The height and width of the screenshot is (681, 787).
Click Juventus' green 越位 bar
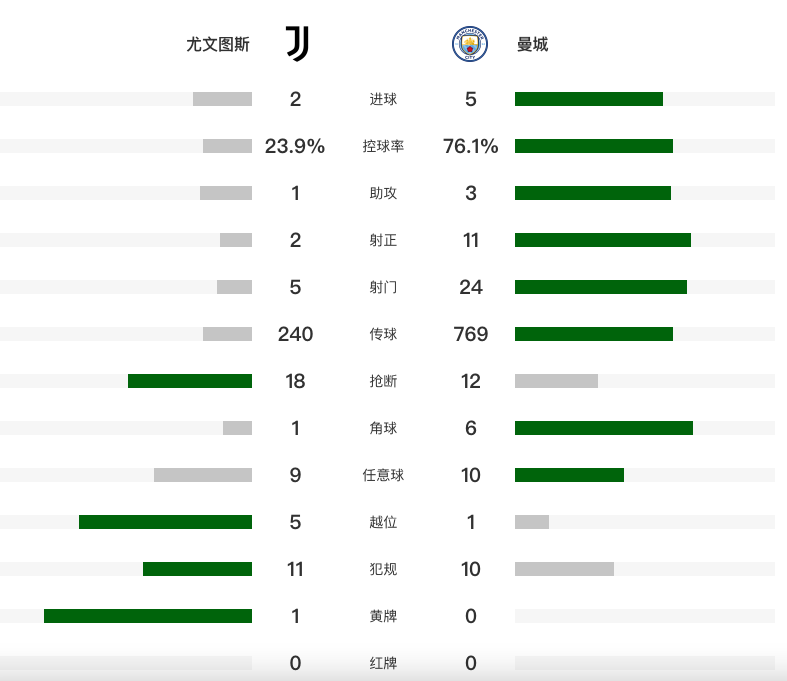[x=165, y=522]
